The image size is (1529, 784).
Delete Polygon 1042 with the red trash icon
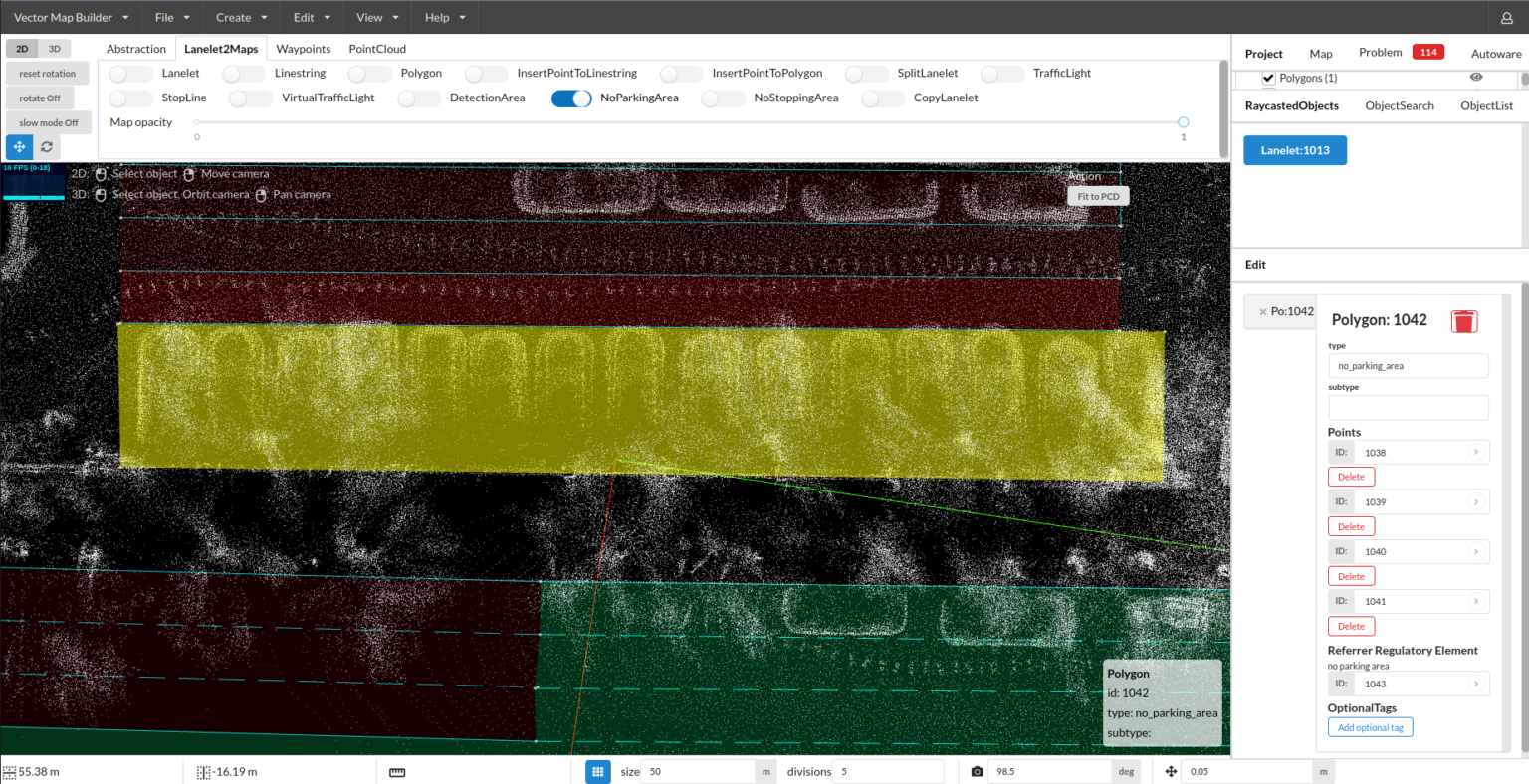pos(1463,321)
